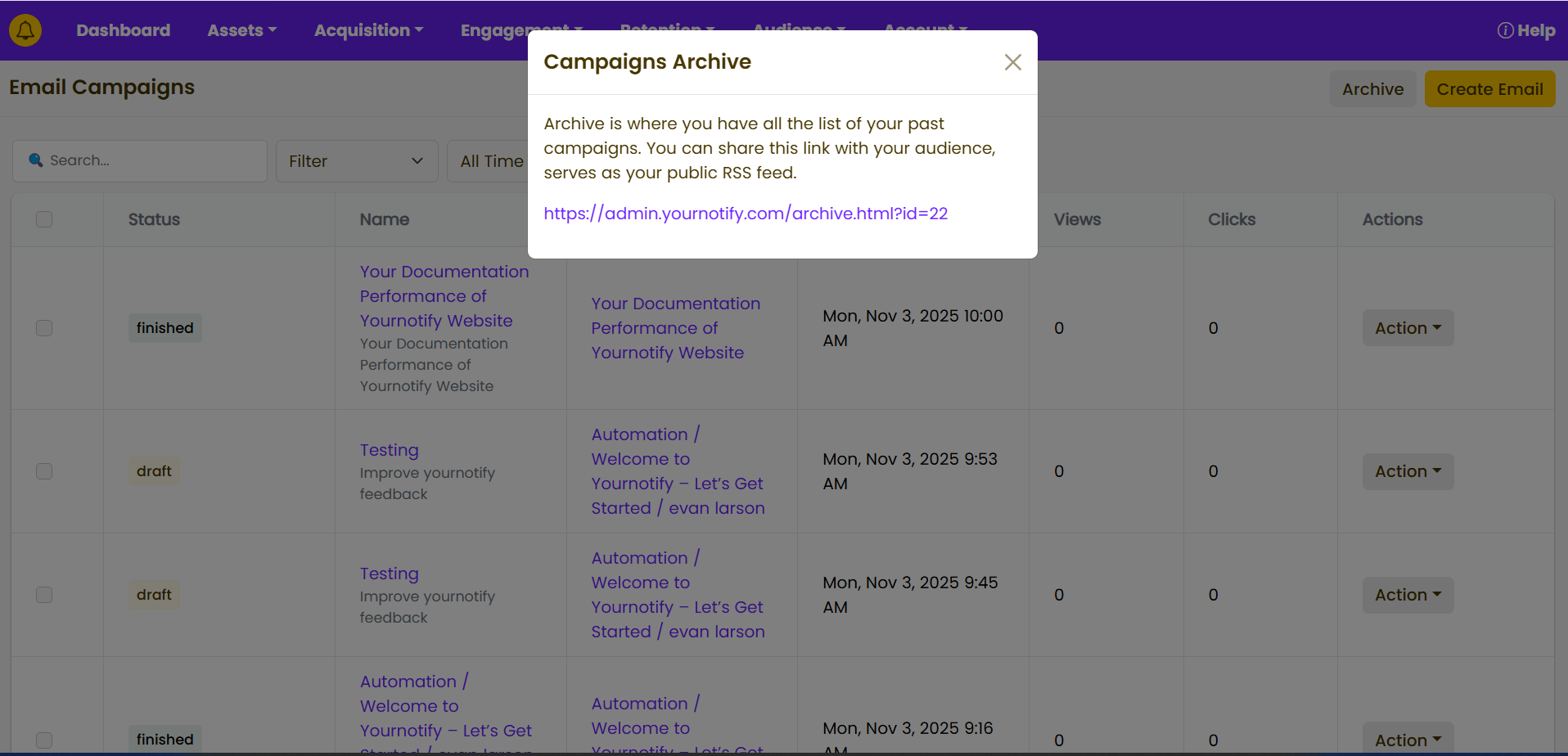This screenshot has height=756, width=1568.
Task: Open the first Testing campaign name link
Action: click(x=389, y=450)
